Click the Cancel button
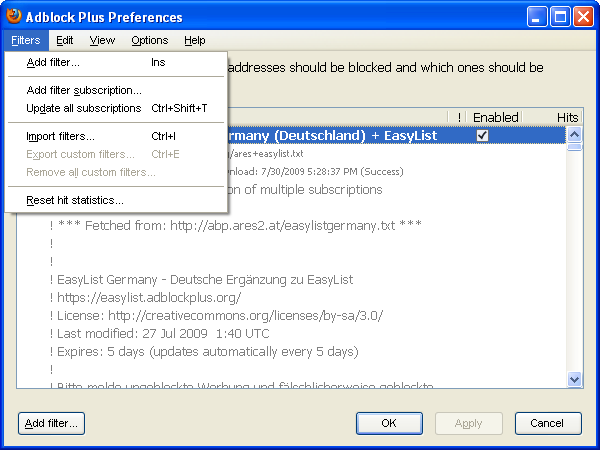The height and width of the screenshot is (450, 600). click(x=548, y=423)
